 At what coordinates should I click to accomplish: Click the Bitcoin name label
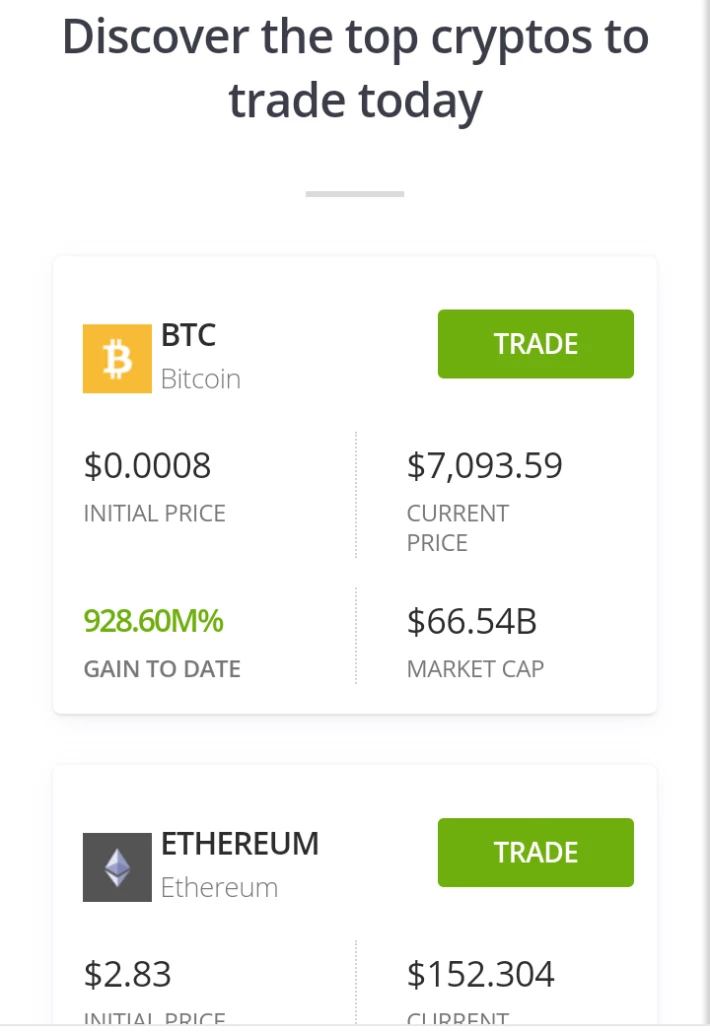201,379
